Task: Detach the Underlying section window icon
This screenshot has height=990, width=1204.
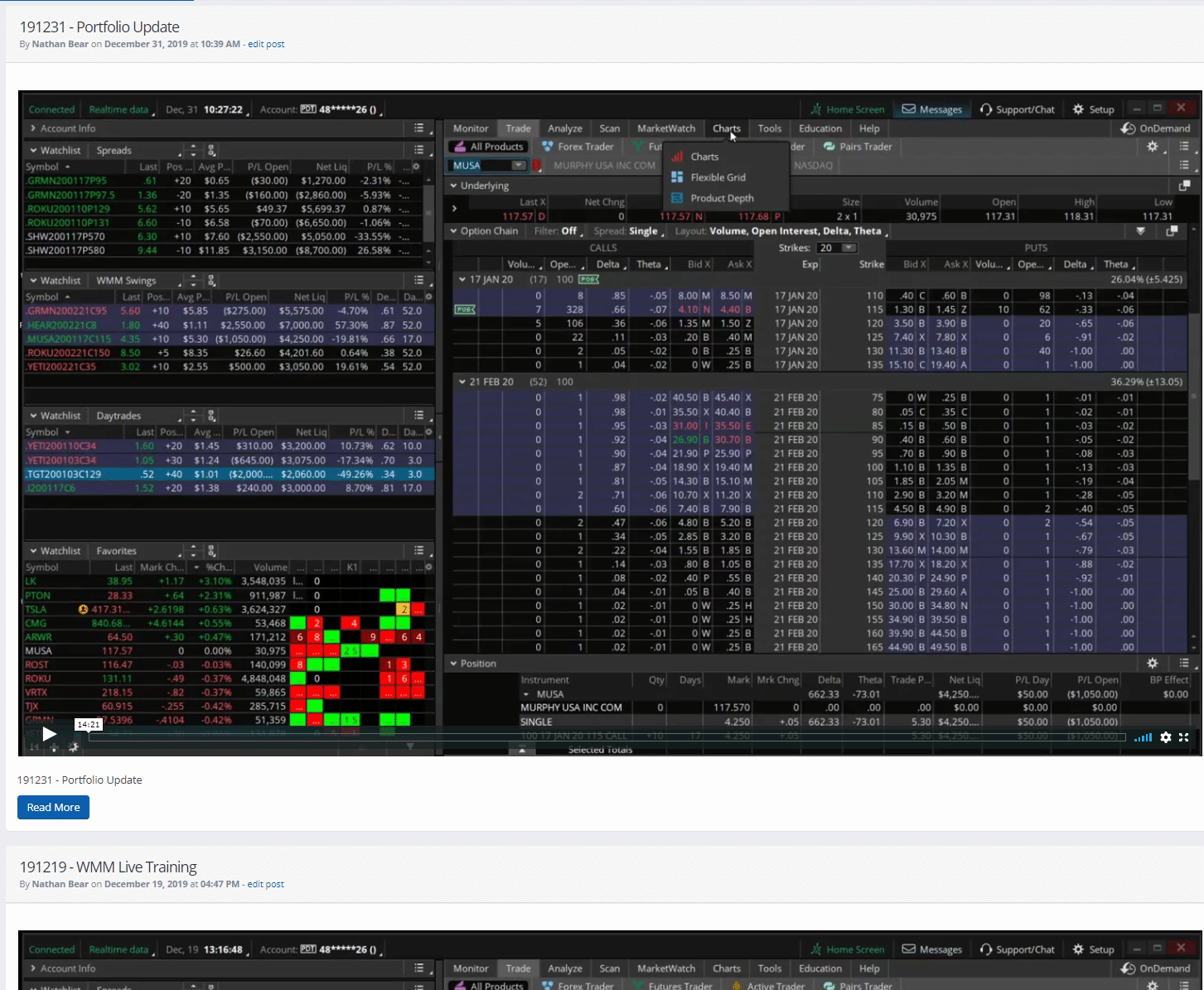Action: point(1184,186)
